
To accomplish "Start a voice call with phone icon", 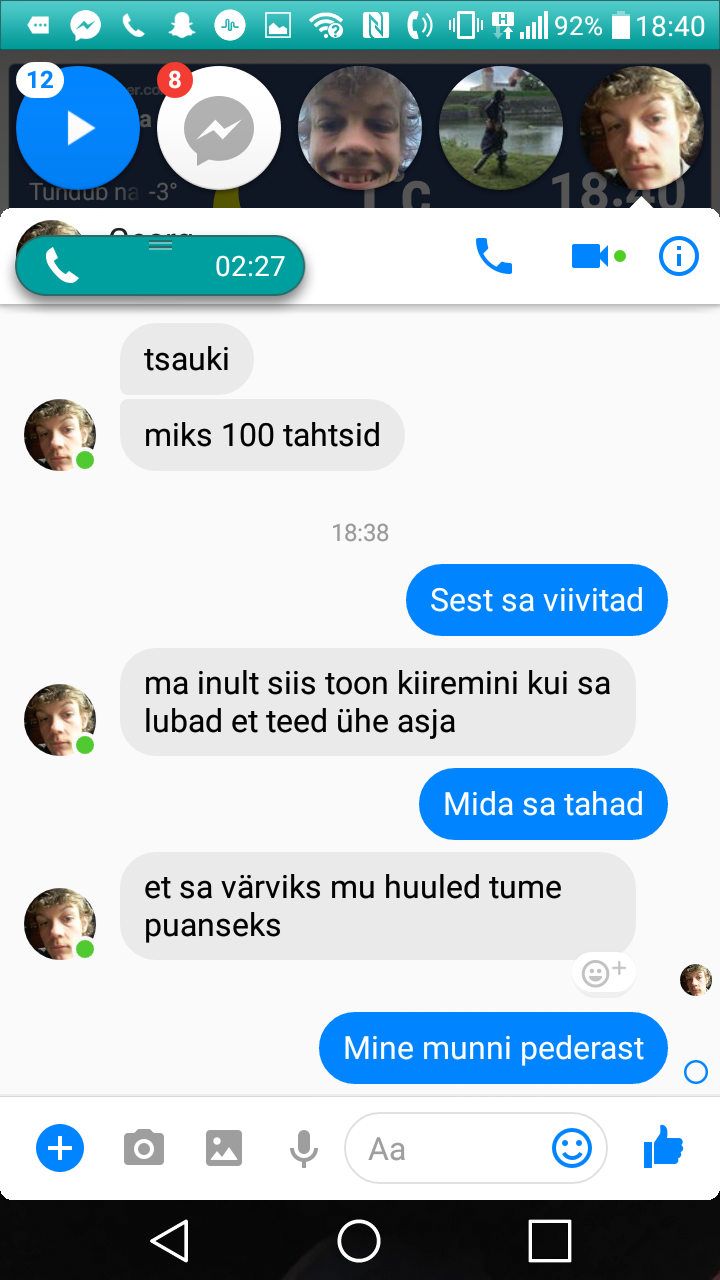I will 493,257.
